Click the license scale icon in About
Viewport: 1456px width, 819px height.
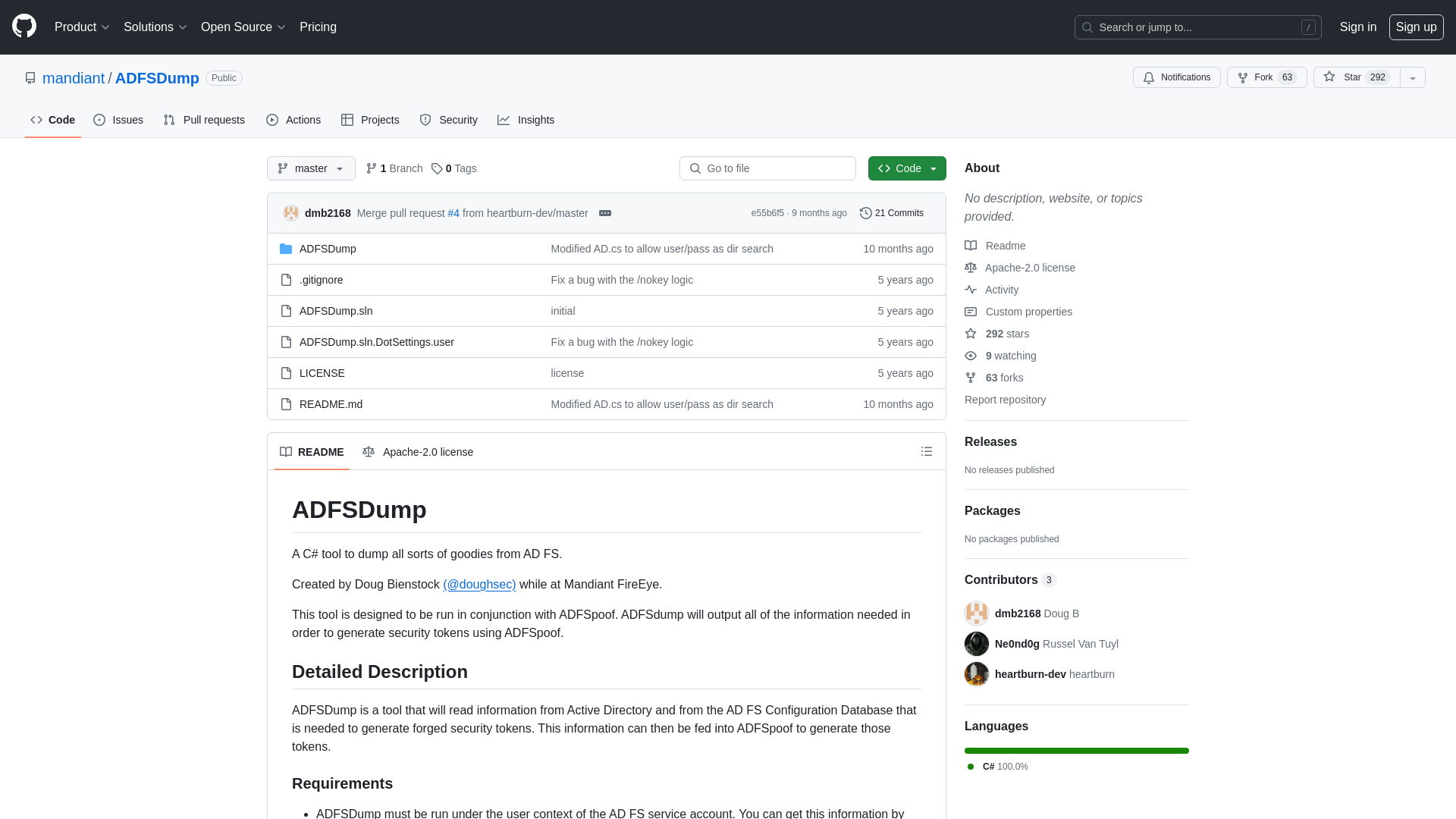971,268
